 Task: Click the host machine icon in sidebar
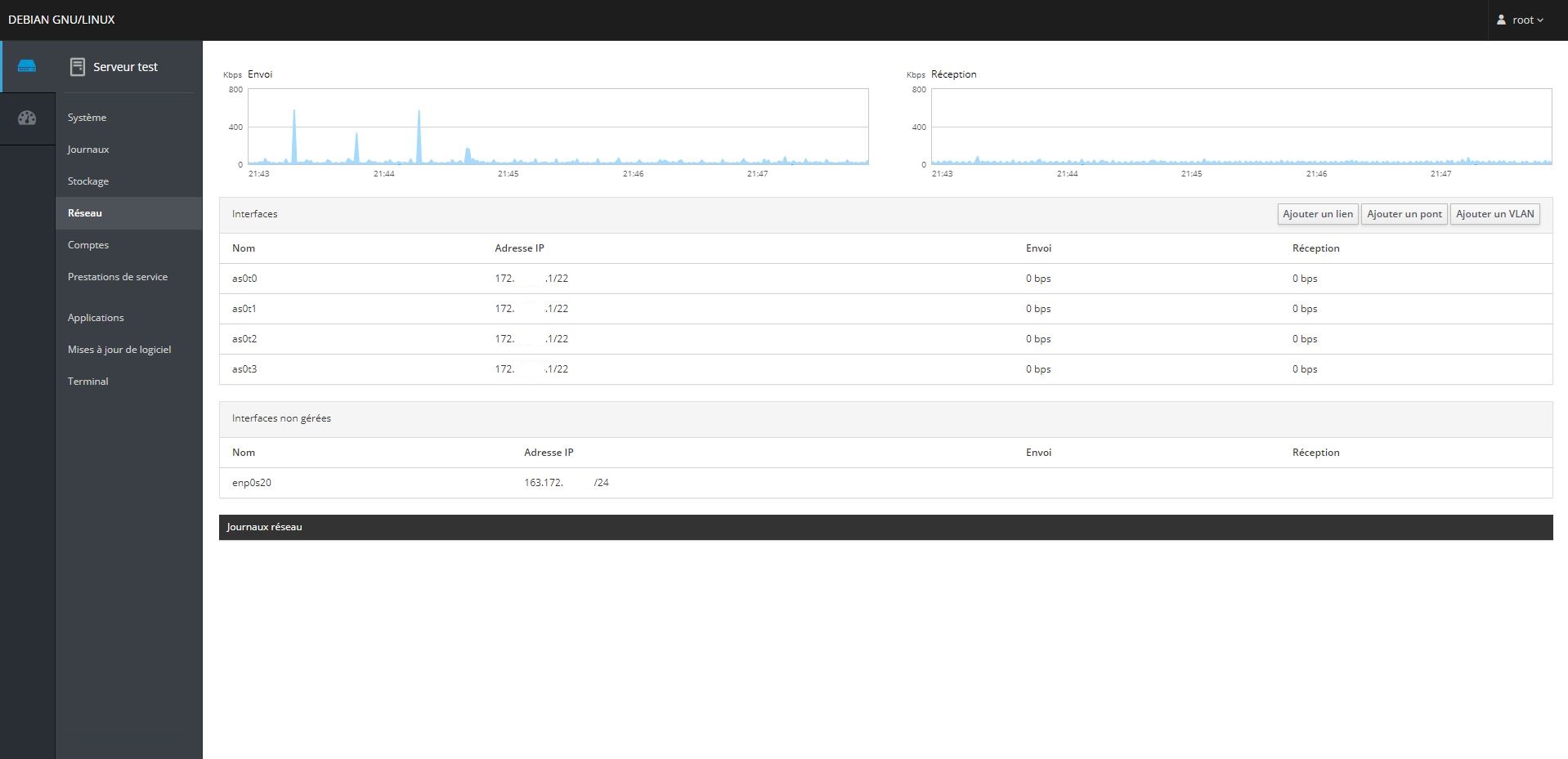click(x=27, y=66)
